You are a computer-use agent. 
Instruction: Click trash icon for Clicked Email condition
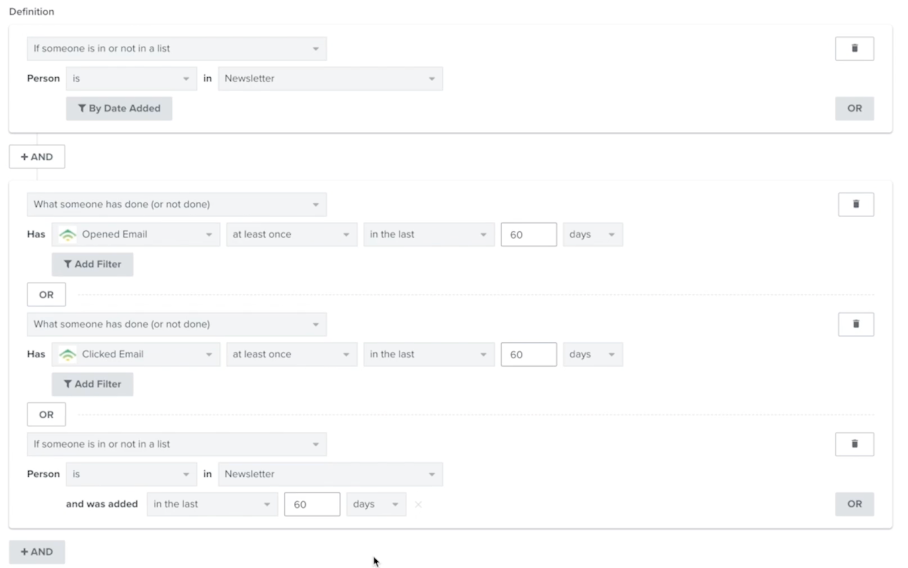[x=855, y=324]
